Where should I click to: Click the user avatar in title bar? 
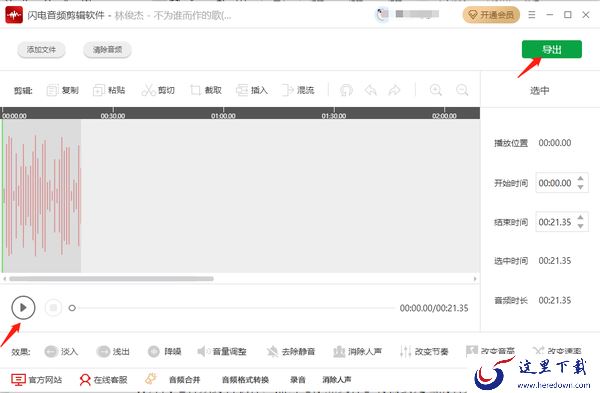click(x=382, y=15)
